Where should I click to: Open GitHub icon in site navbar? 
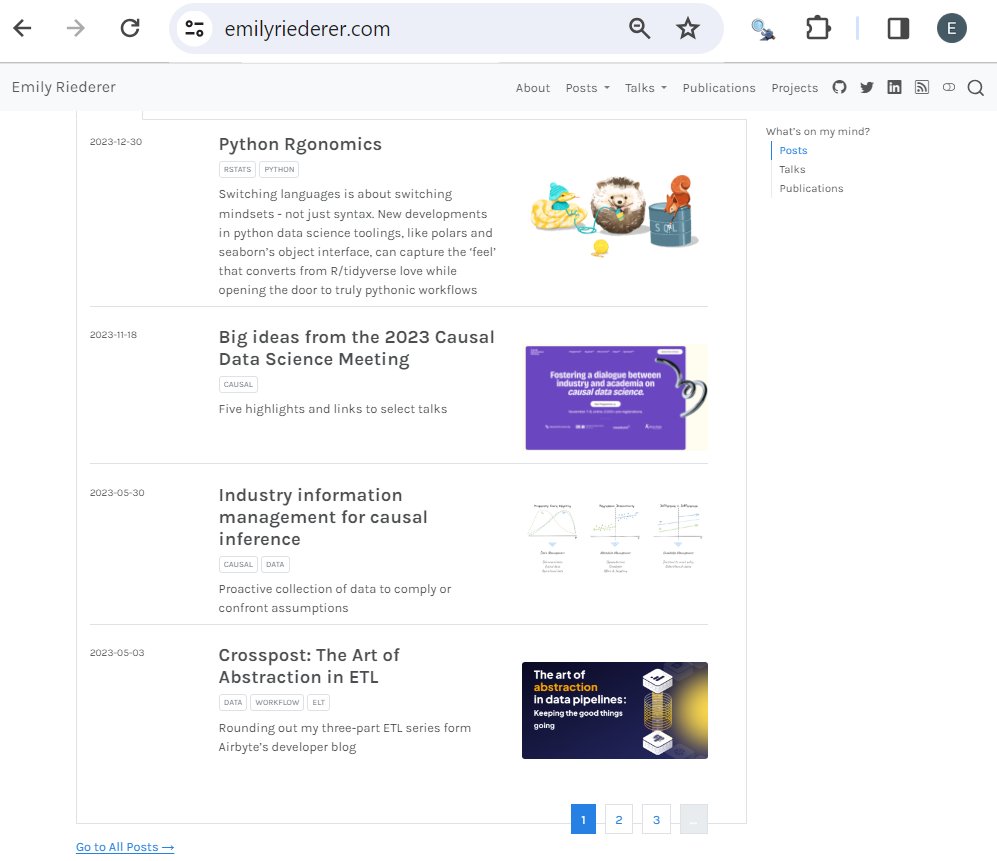839,87
